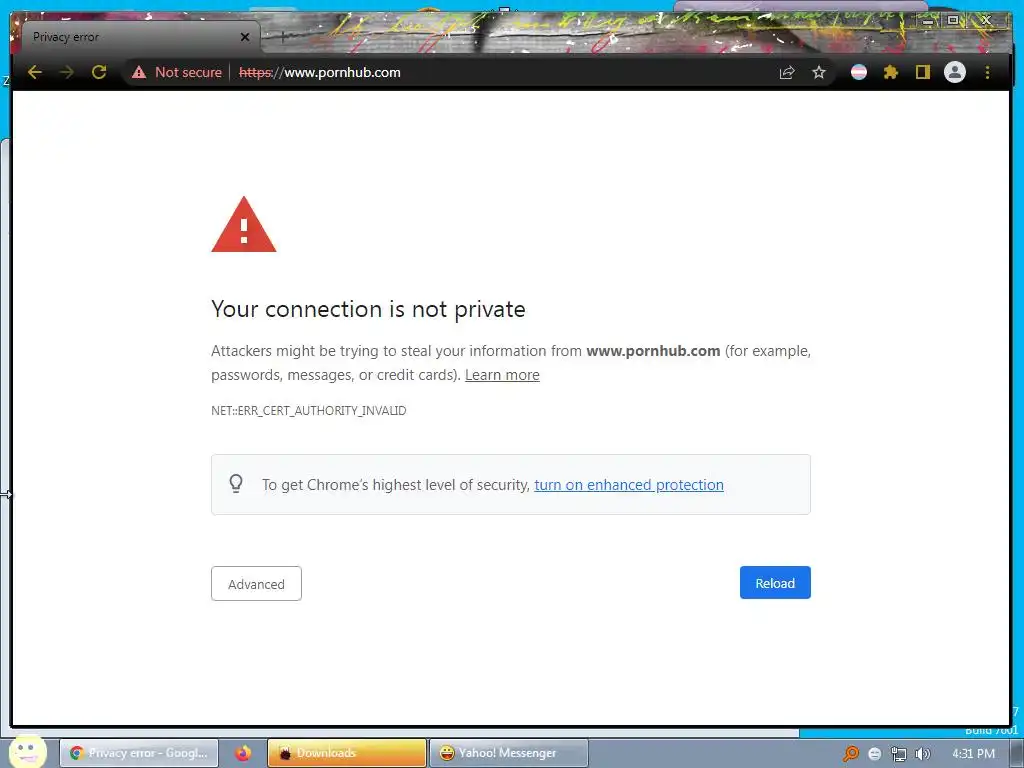This screenshot has width=1024, height=768.
Task: Click the lightbulb tip icon
Action: [236, 484]
